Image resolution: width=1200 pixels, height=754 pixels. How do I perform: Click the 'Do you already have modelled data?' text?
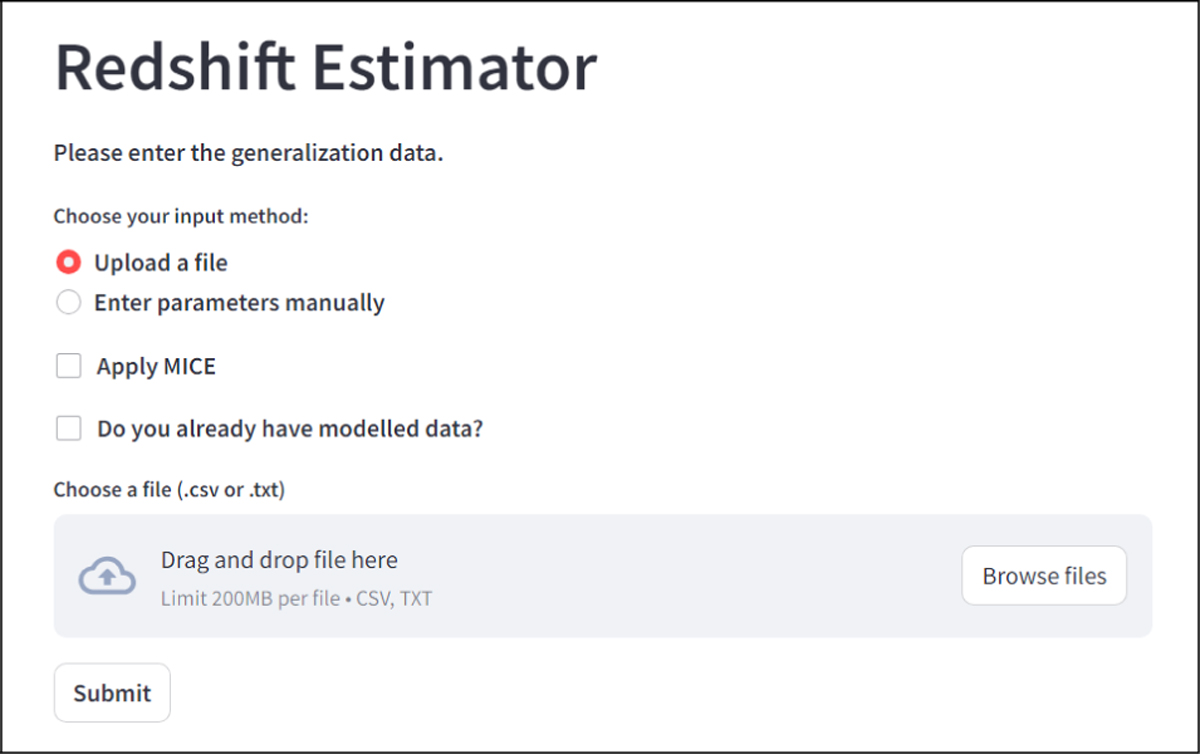point(290,429)
